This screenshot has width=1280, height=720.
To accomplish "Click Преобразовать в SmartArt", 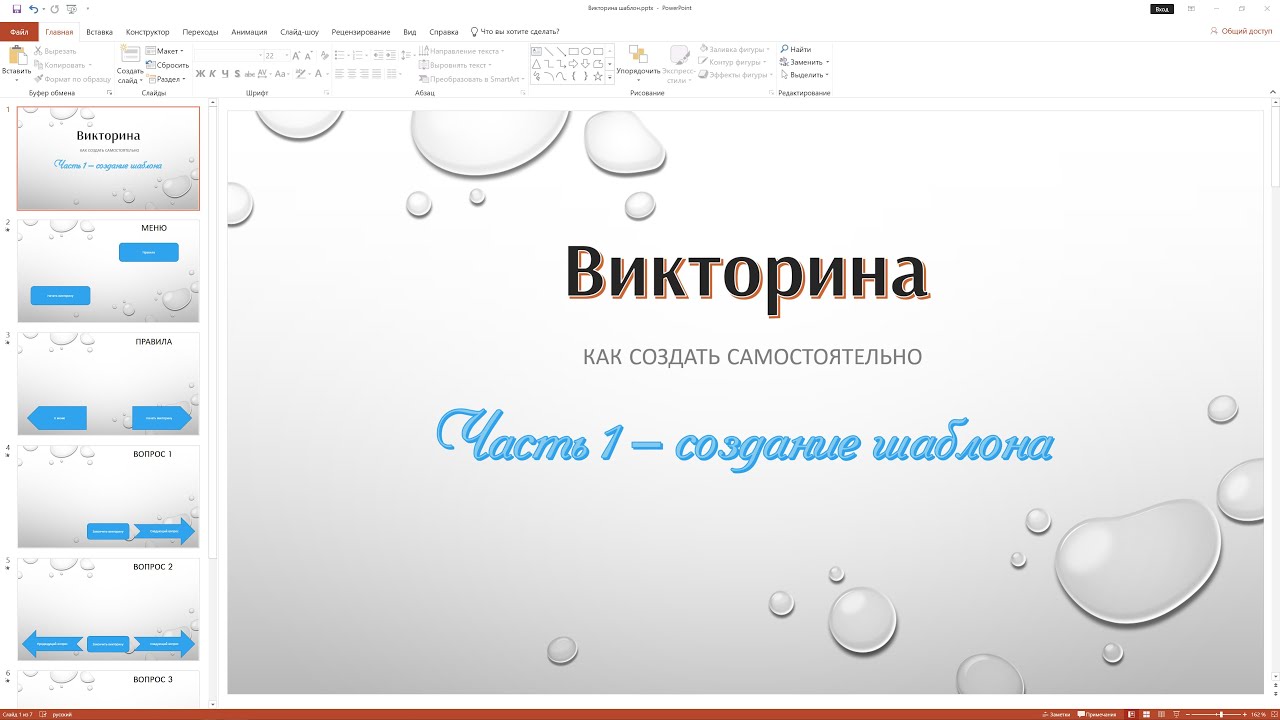I will click(x=470, y=78).
